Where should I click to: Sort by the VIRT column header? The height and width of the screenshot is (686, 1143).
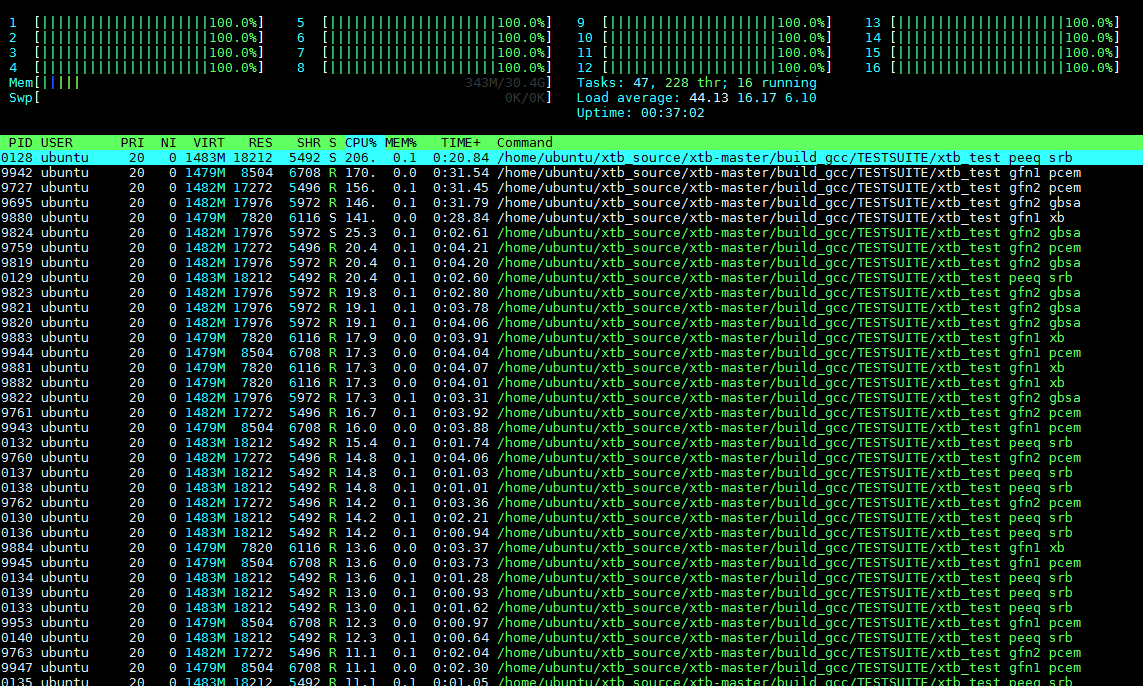[208, 143]
